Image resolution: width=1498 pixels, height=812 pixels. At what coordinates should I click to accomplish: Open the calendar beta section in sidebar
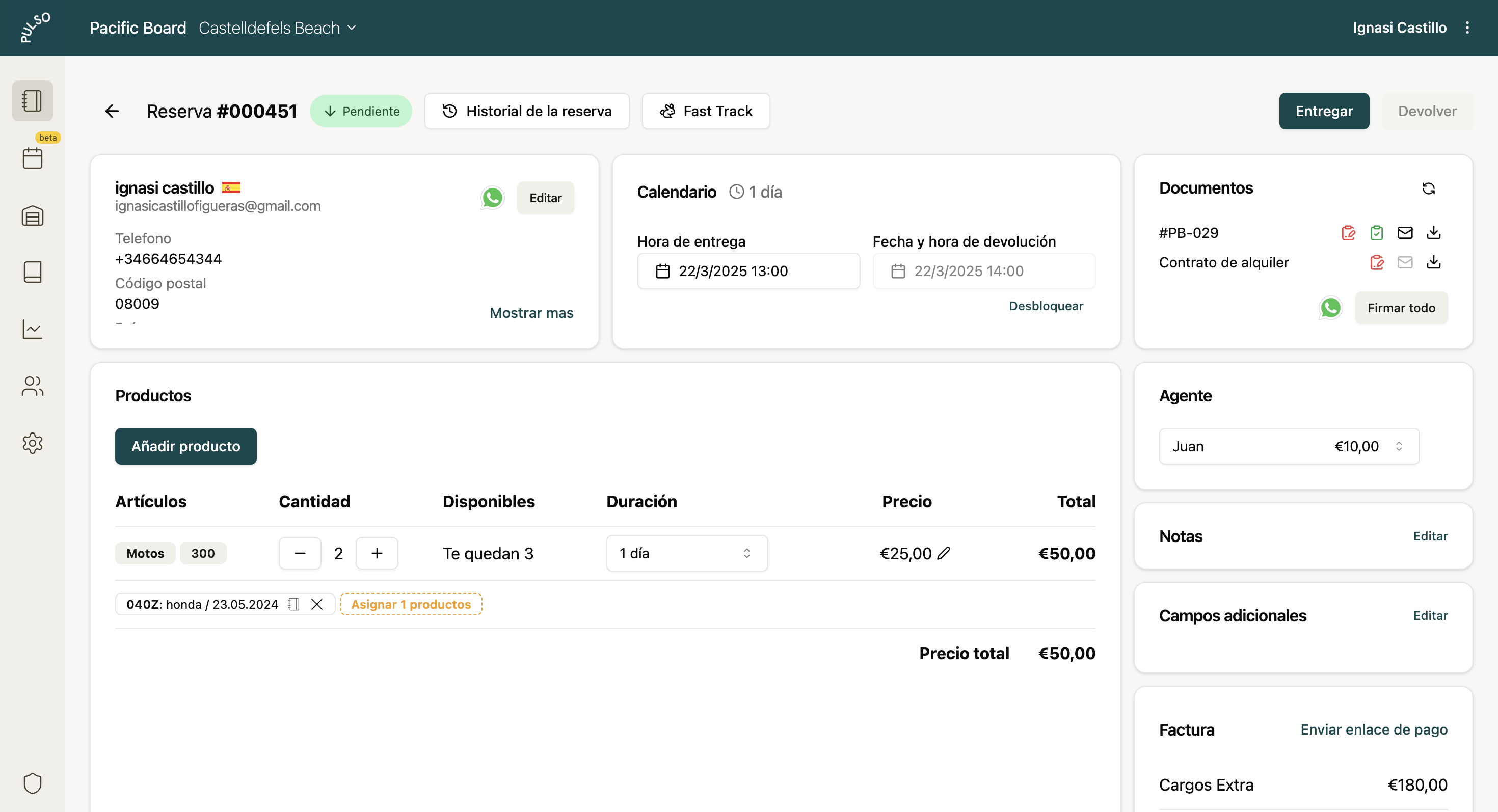point(32,157)
